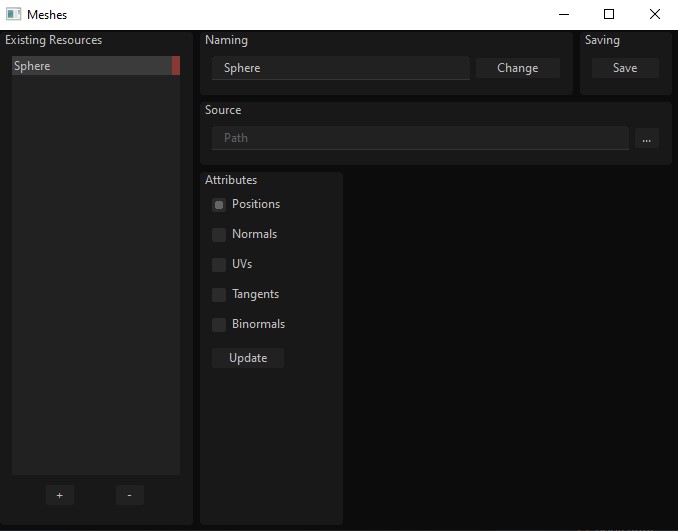Maximize the Meshes window
Viewport: 678px width, 531px height.
[x=609, y=14]
